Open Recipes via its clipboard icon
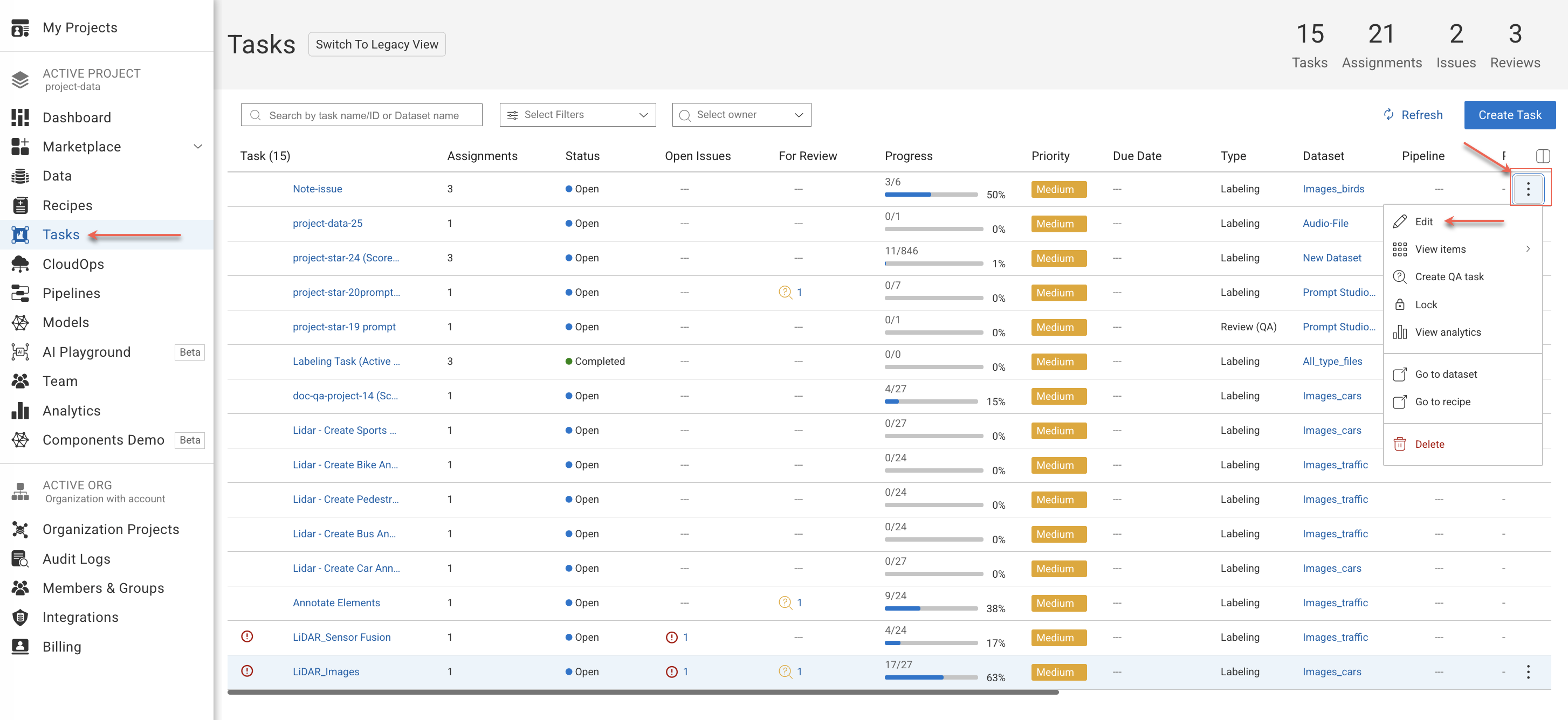Screen dimensions: 1568x720 pos(20,206)
